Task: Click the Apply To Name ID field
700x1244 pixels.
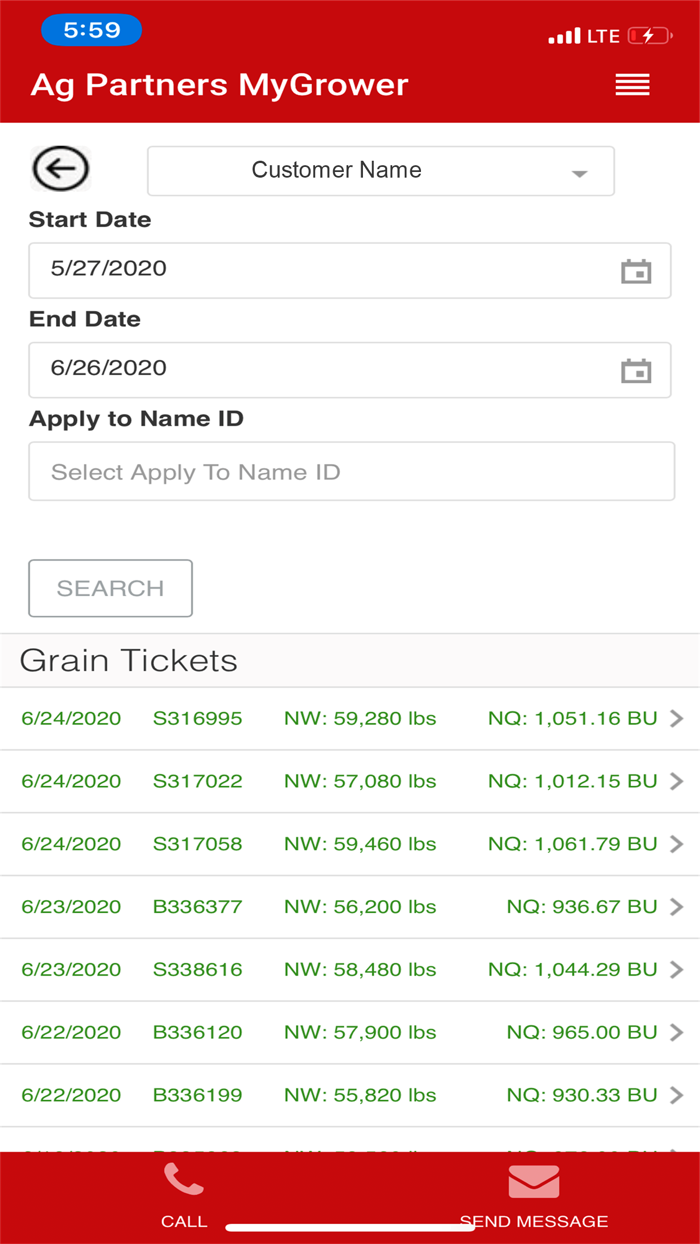Action: 351,472
